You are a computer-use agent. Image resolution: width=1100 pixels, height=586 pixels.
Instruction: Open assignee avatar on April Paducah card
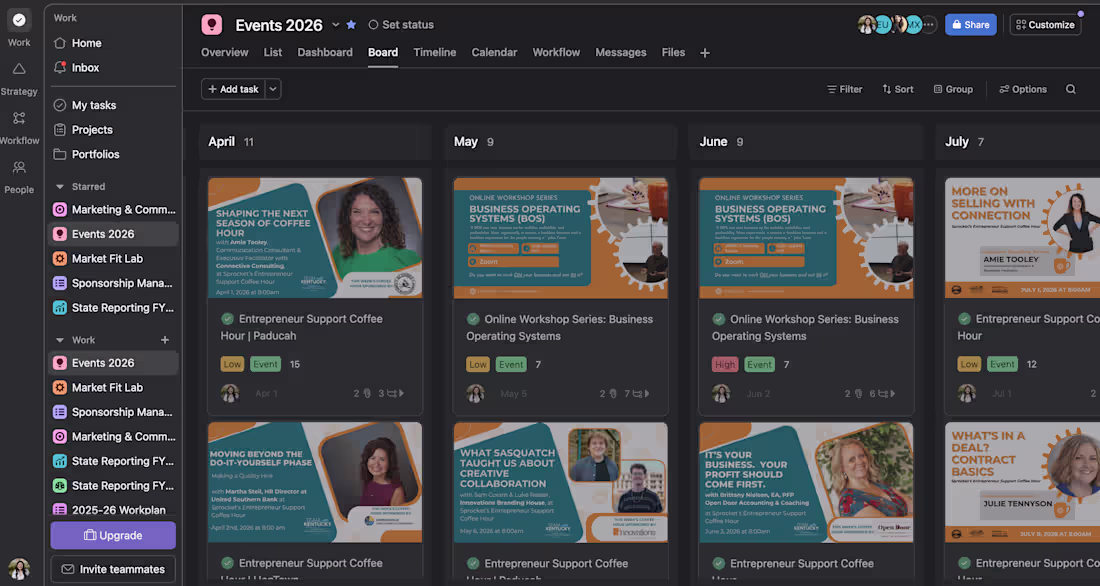tap(230, 393)
